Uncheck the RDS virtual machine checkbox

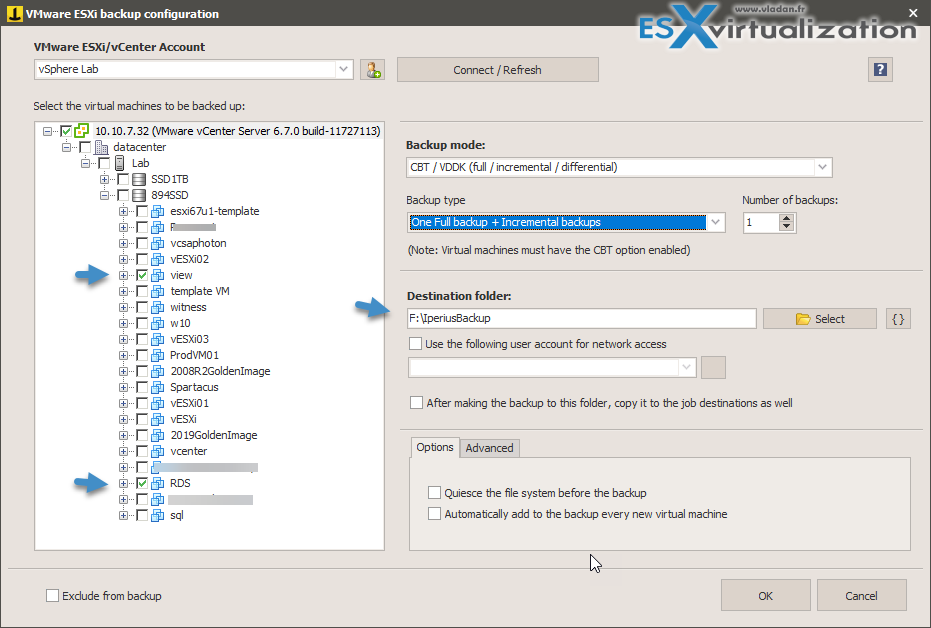point(142,484)
